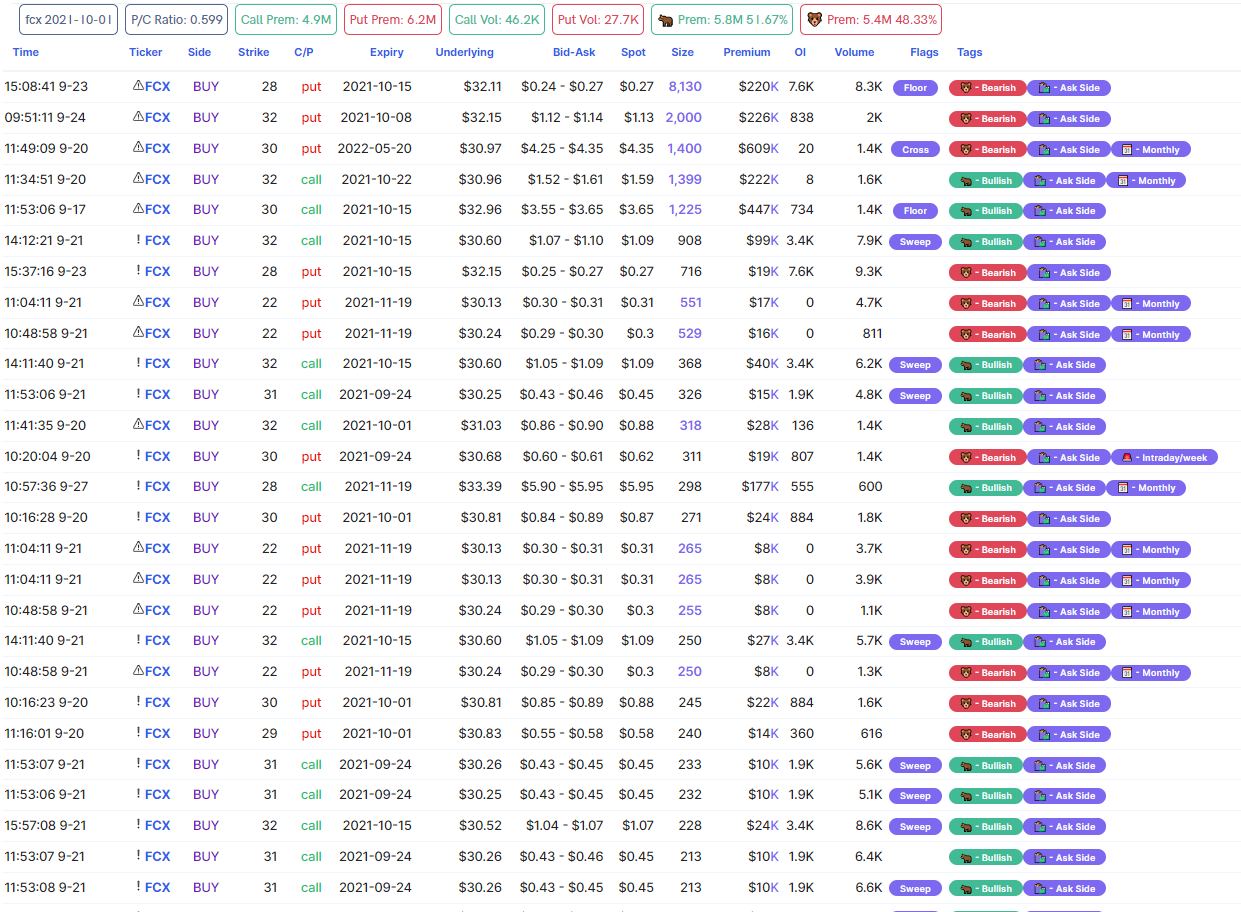Viewport: 1241px width, 912px height.
Task: Click the search field showing fcx 2021-10-01
Action: tap(67, 19)
